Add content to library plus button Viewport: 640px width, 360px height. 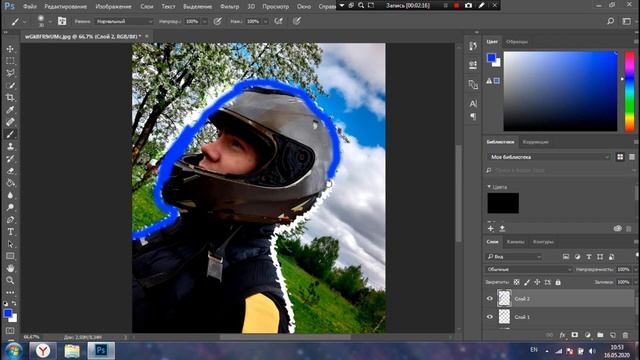[491, 229]
